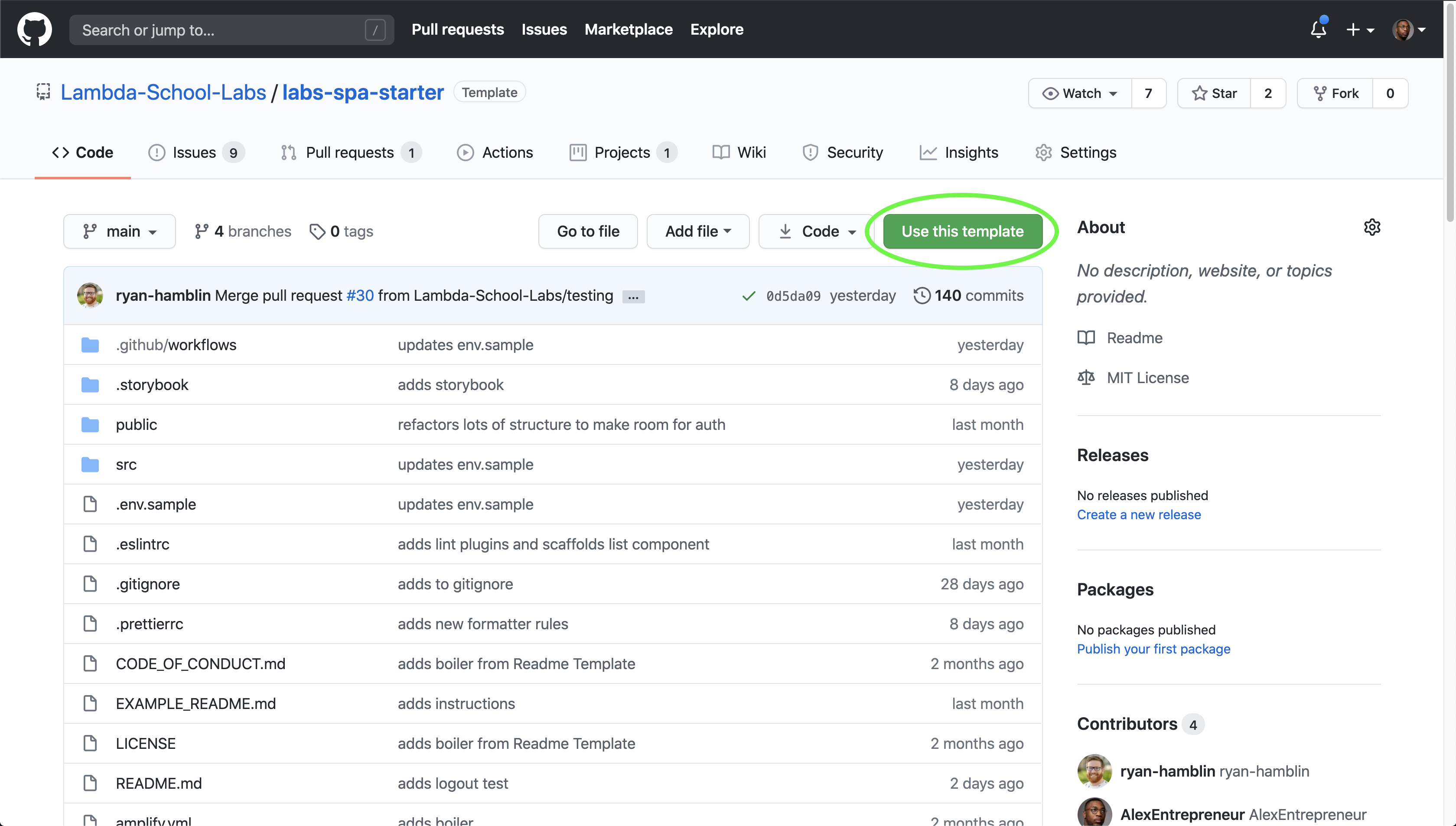This screenshot has width=1456, height=826.
Task: Click Use this template button
Action: (x=962, y=231)
